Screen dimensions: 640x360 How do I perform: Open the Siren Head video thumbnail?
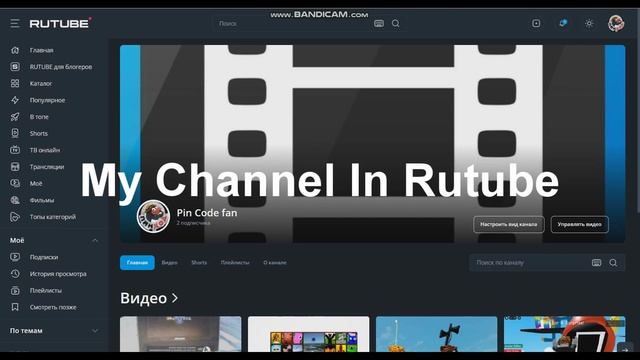pos(436,334)
